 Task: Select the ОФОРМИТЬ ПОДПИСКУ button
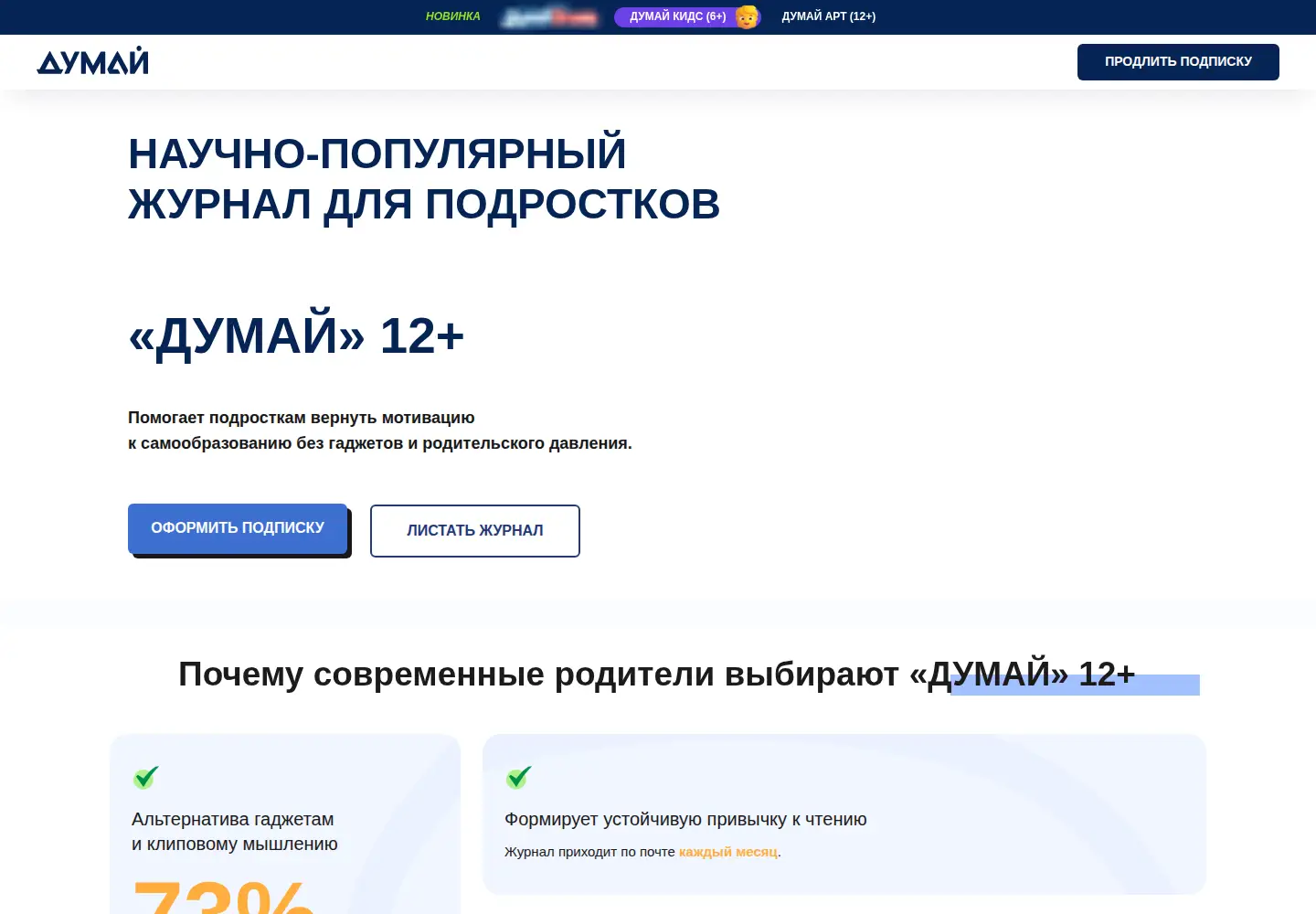pyautogui.click(x=238, y=528)
